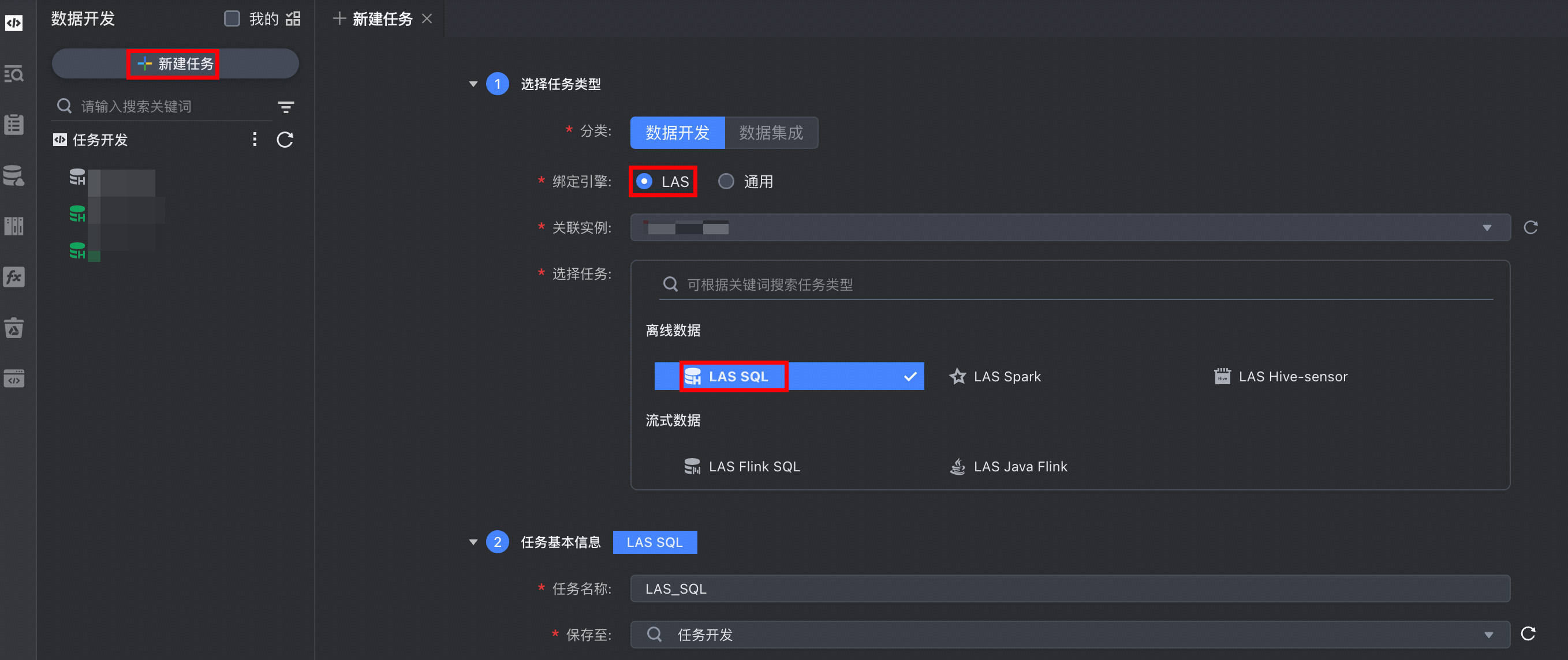Open the 任务开发 more options menu
Image resolution: width=1568 pixels, height=660 pixels.
click(255, 140)
